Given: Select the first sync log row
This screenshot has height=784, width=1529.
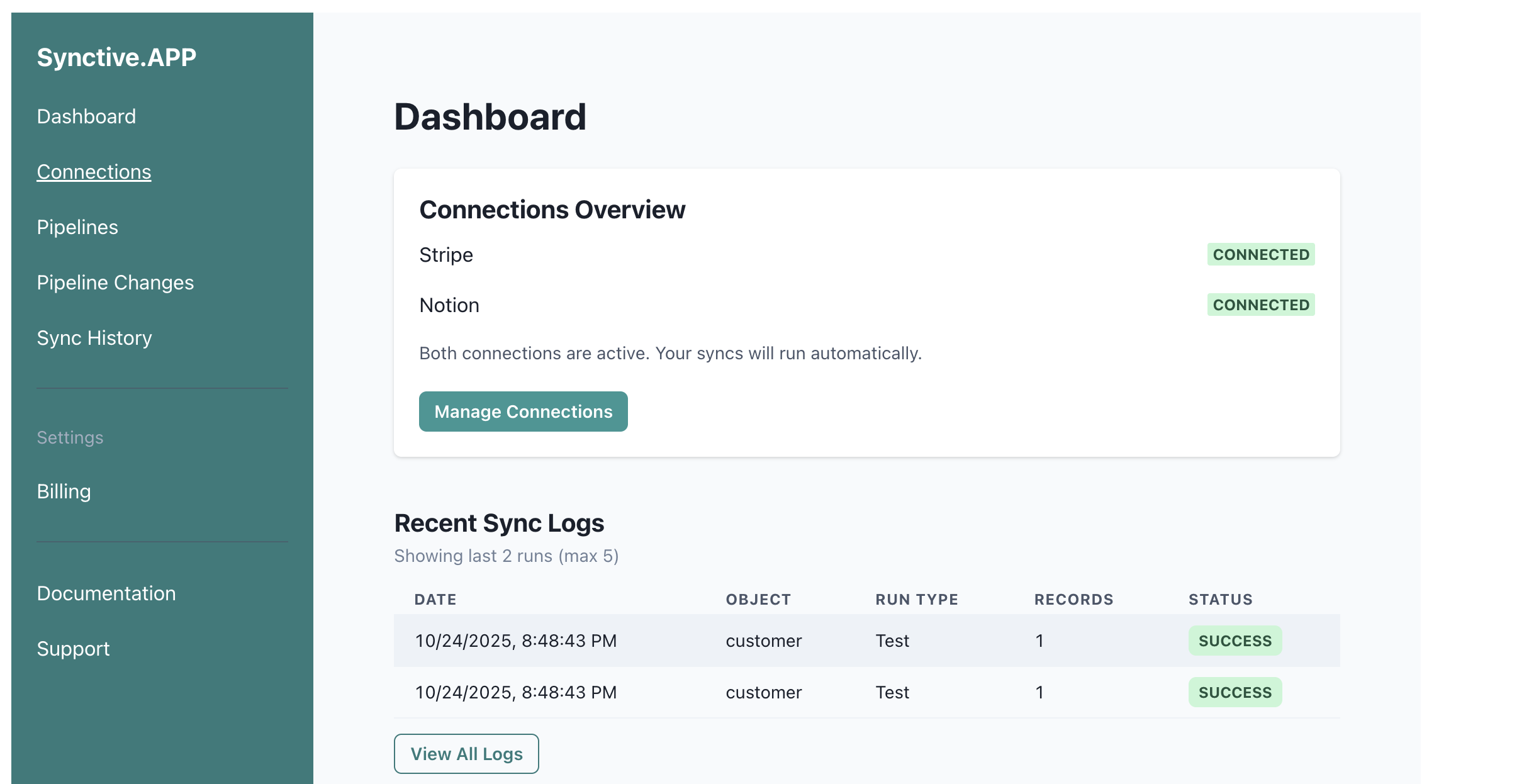Looking at the screenshot, I should click(x=818, y=641).
